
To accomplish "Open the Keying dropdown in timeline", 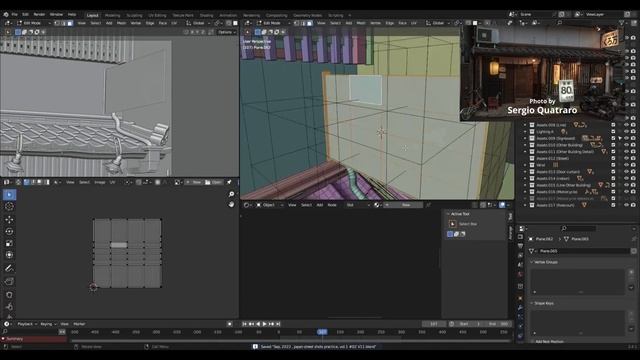I will coord(48,324).
